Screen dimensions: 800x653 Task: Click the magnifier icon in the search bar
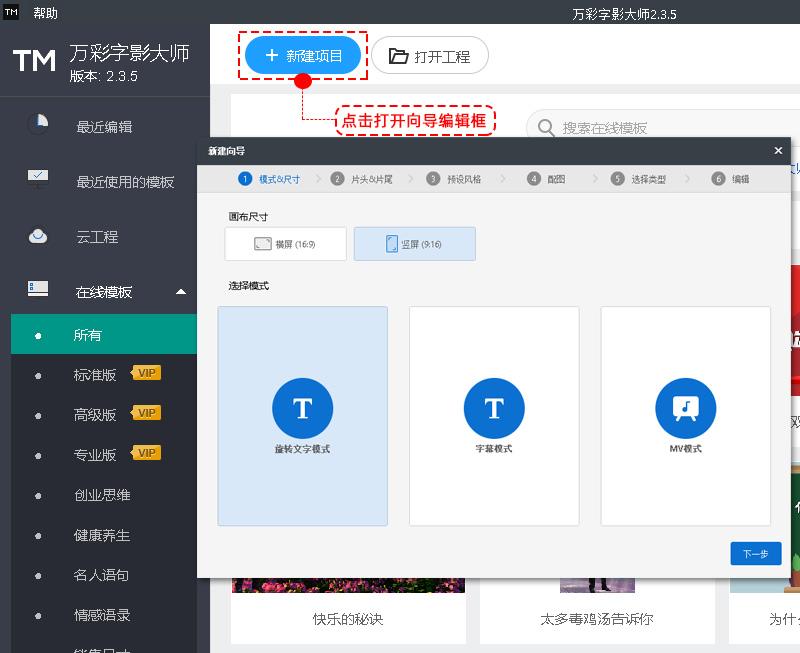(x=545, y=128)
